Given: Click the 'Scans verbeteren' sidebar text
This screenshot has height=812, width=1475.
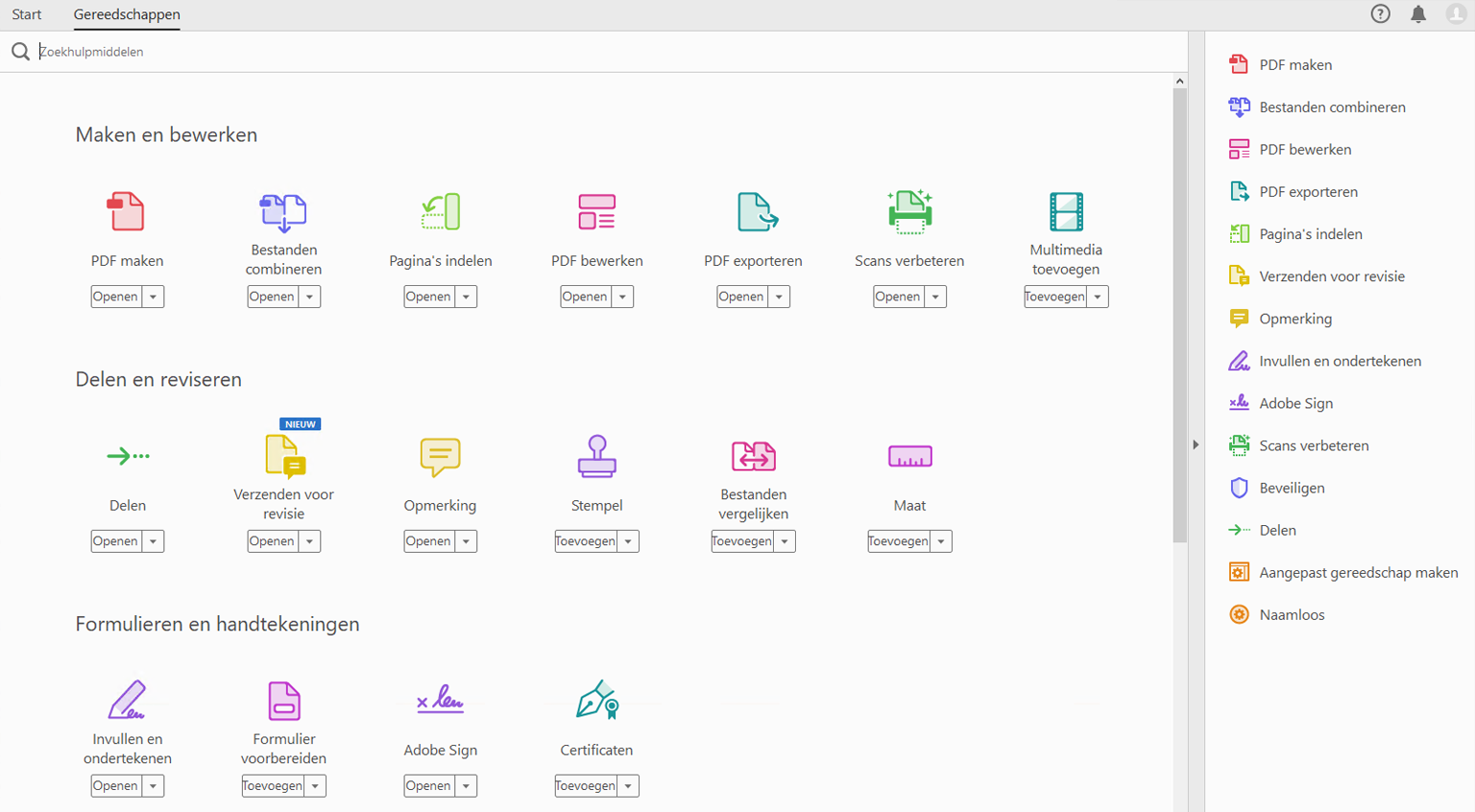Looking at the screenshot, I should 1314,445.
